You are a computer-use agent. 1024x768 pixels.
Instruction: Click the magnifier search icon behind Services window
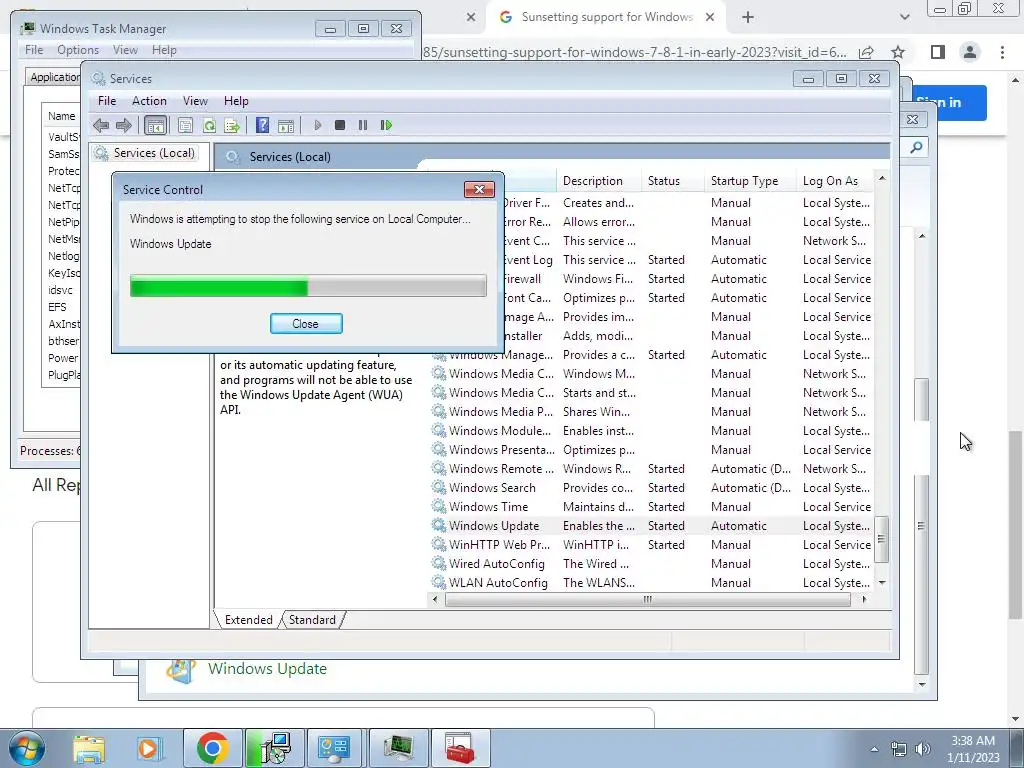(916, 148)
